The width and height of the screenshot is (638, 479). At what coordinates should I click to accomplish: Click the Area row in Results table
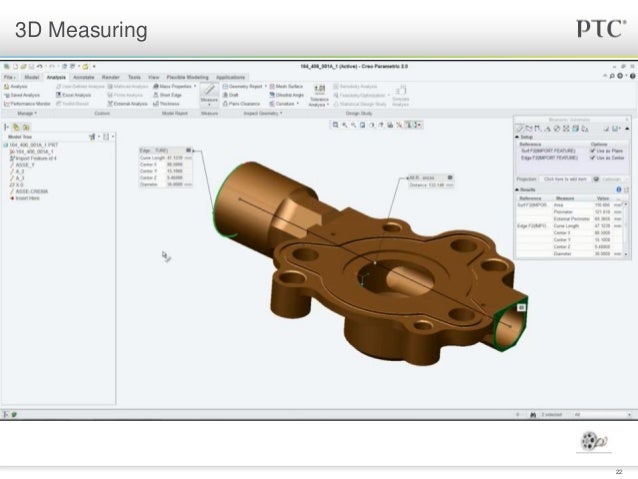(570, 205)
